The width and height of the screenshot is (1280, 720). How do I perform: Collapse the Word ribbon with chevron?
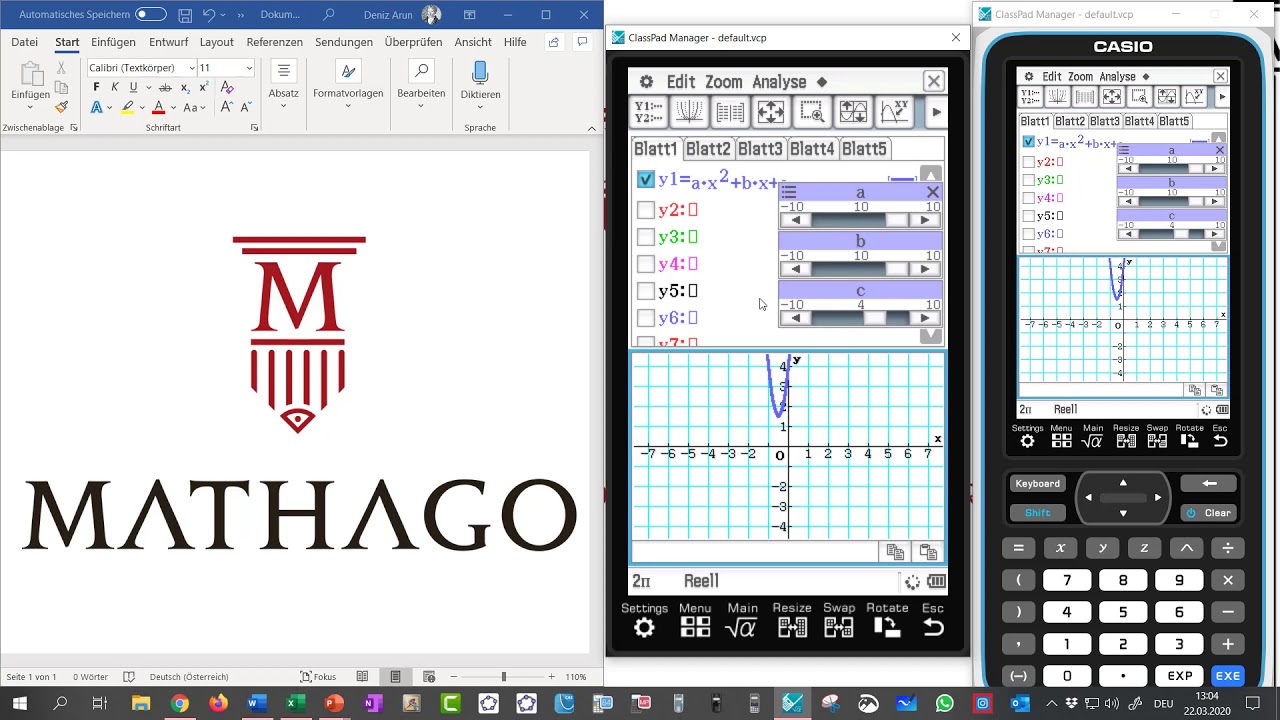coord(591,128)
